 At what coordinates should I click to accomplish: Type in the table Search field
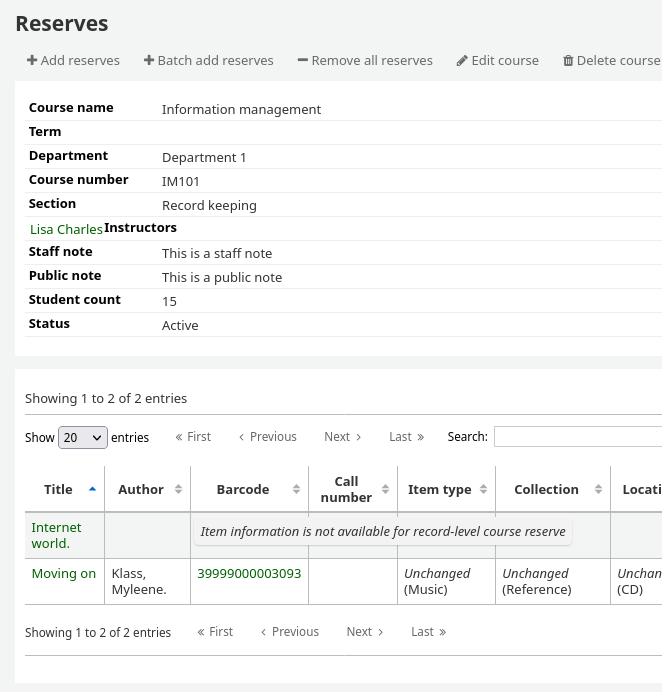coord(578,437)
